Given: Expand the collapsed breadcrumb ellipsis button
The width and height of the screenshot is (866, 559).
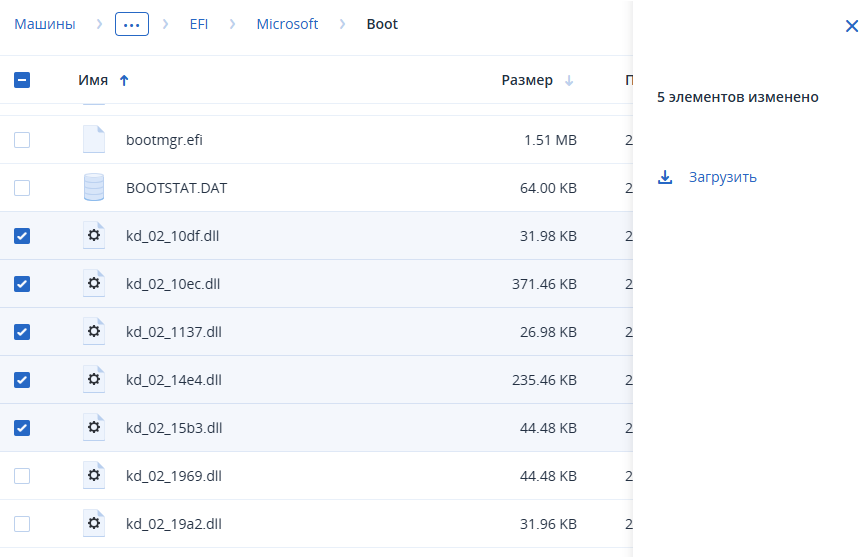Looking at the screenshot, I should tap(131, 24).
